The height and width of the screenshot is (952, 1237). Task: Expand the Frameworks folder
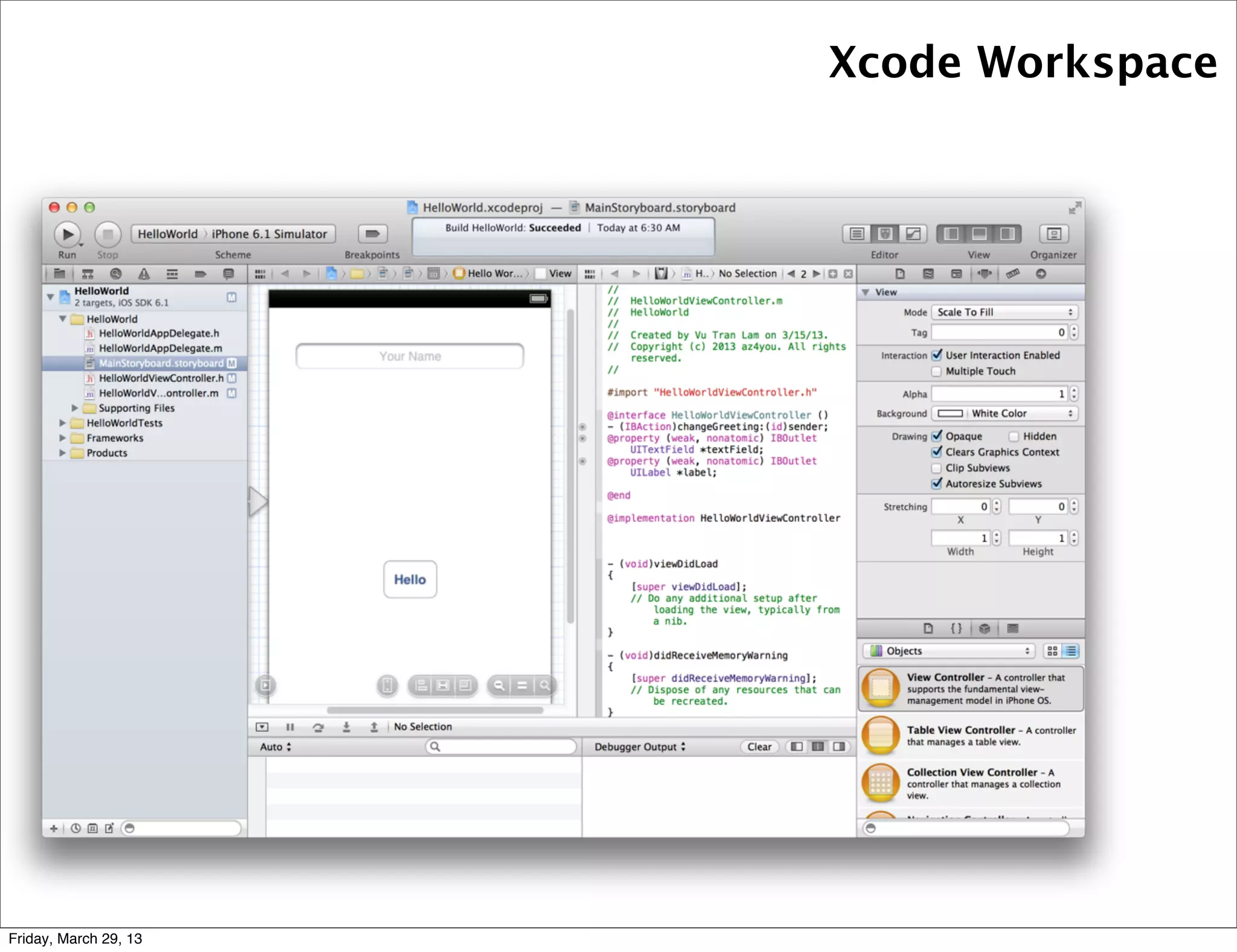(x=62, y=438)
